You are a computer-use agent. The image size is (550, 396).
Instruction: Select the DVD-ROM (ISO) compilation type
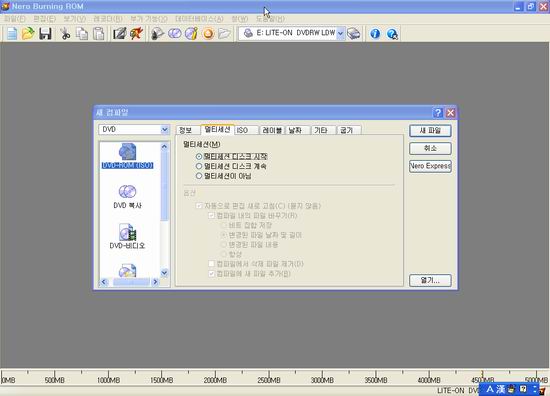click(127, 156)
